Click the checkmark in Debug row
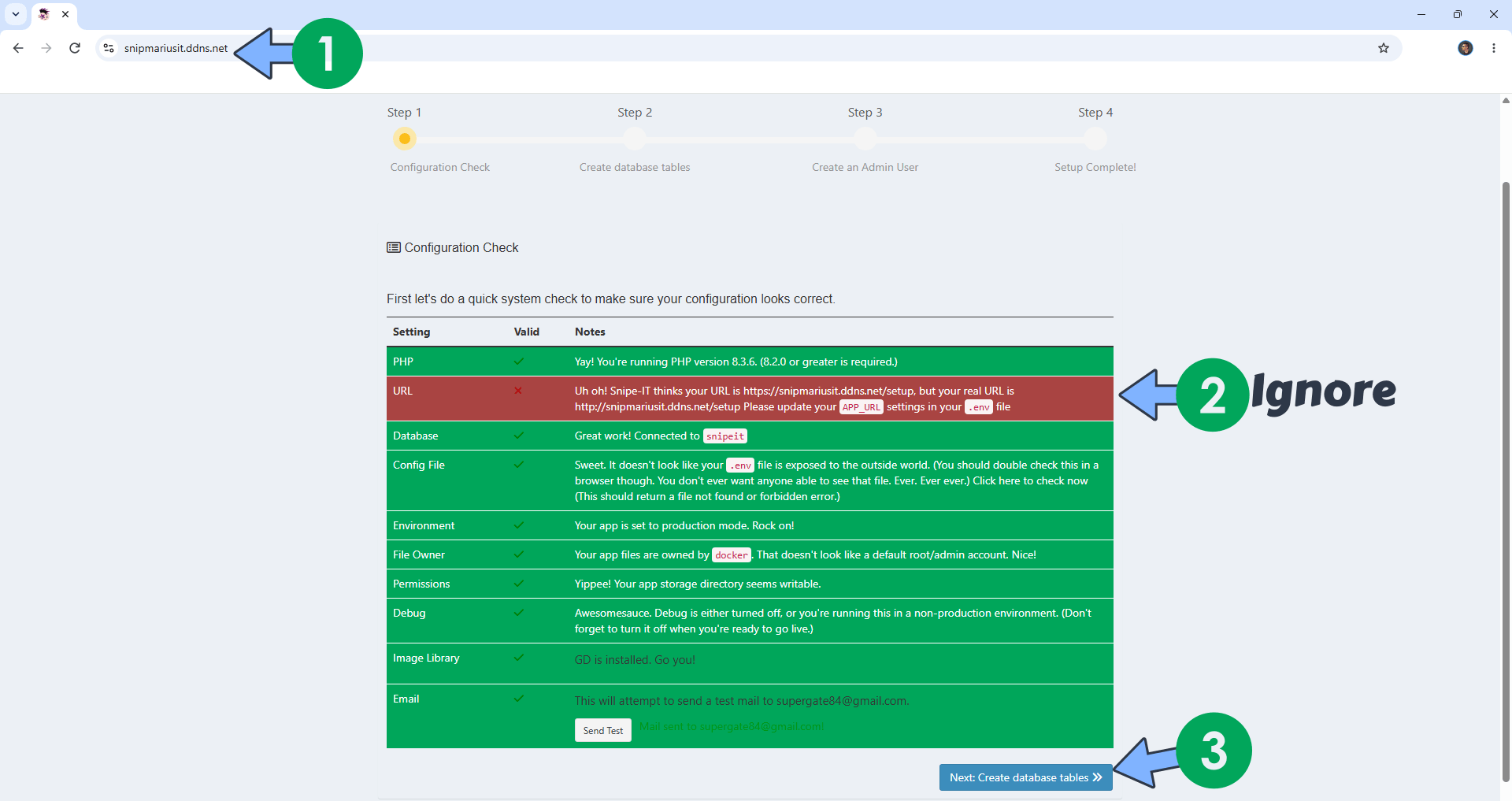The image size is (1512, 801). click(519, 613)
